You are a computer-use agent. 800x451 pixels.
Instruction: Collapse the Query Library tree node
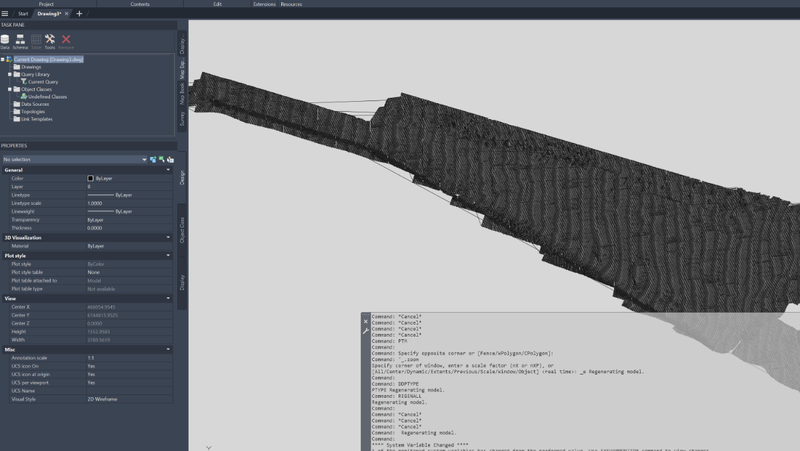(x=10, y=75)
